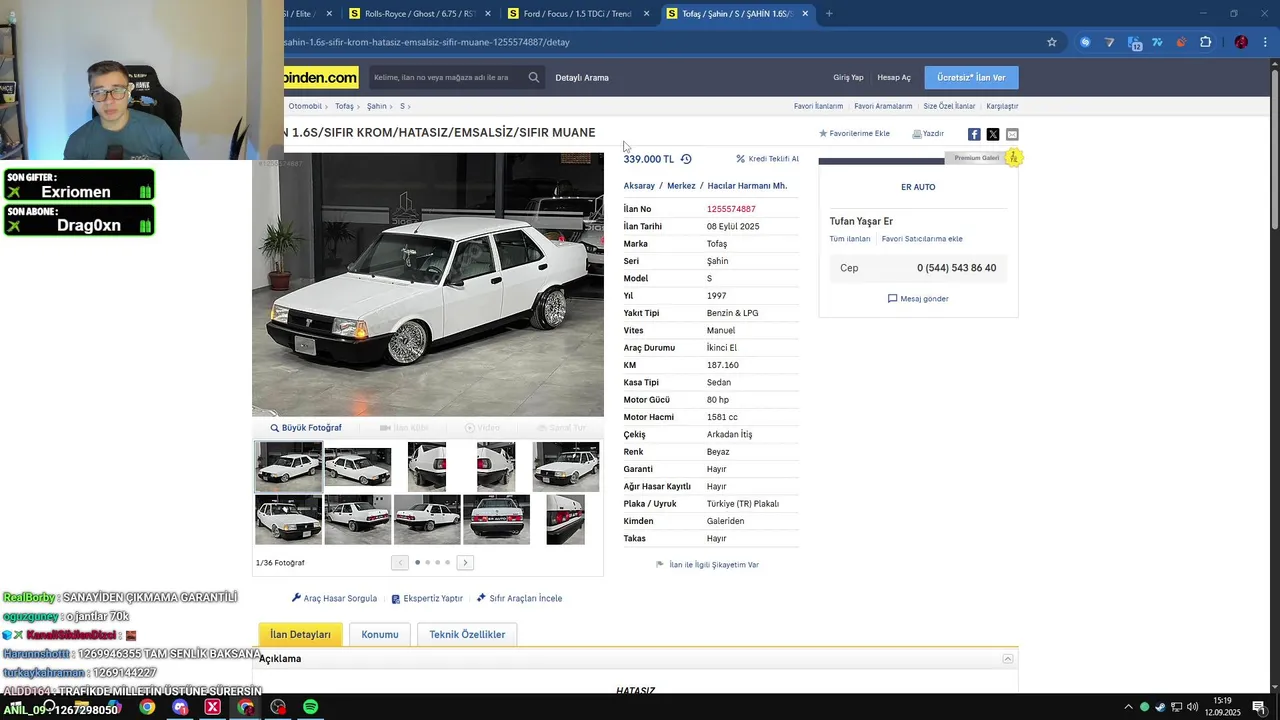Click the Şahin breadcrumb
This screenshot has height=720, width=1280.
click(x=376, y=106)
